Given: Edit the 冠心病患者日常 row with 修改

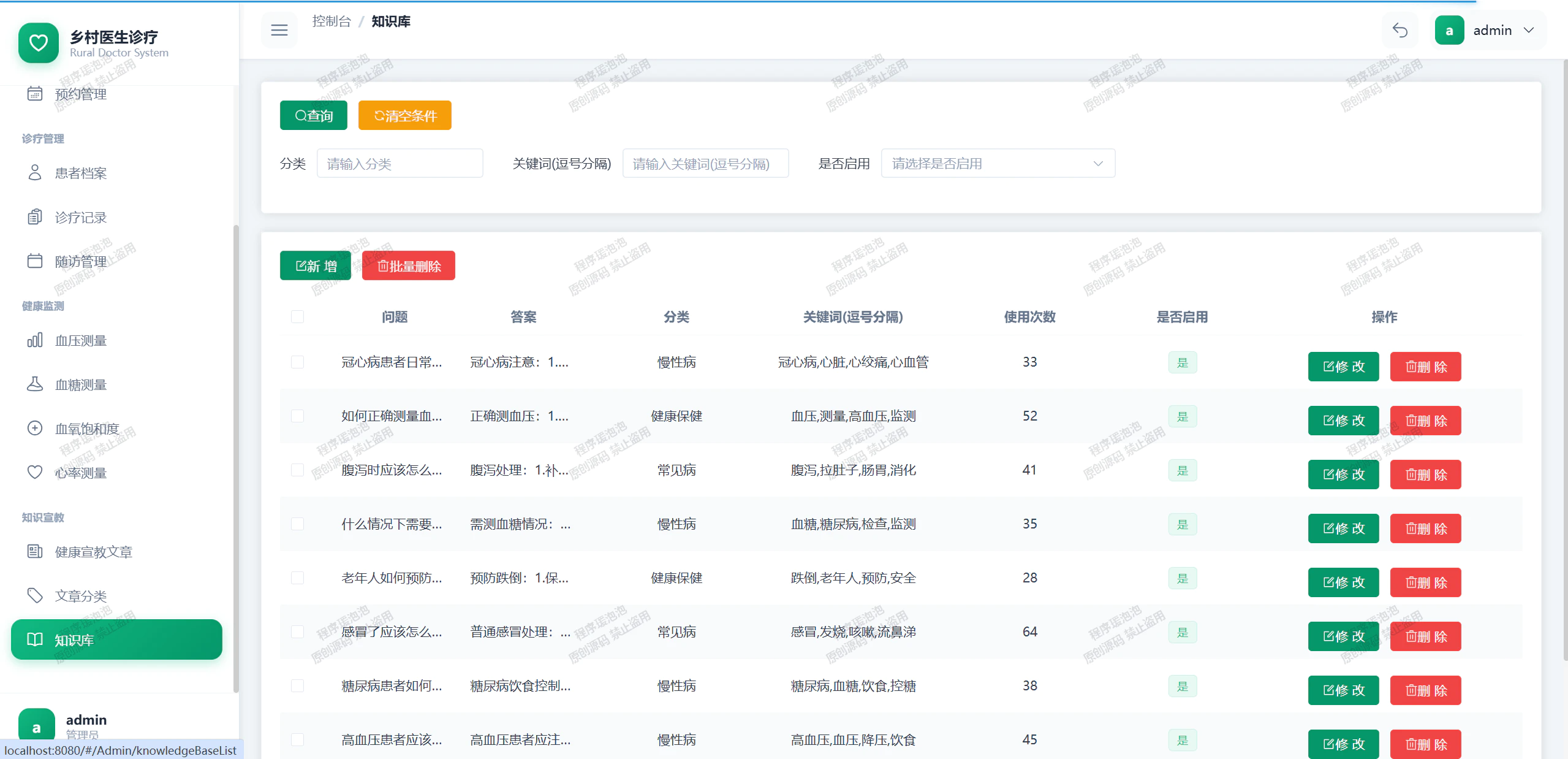Looking at the screenshot, I should (x=1344, y=367).
